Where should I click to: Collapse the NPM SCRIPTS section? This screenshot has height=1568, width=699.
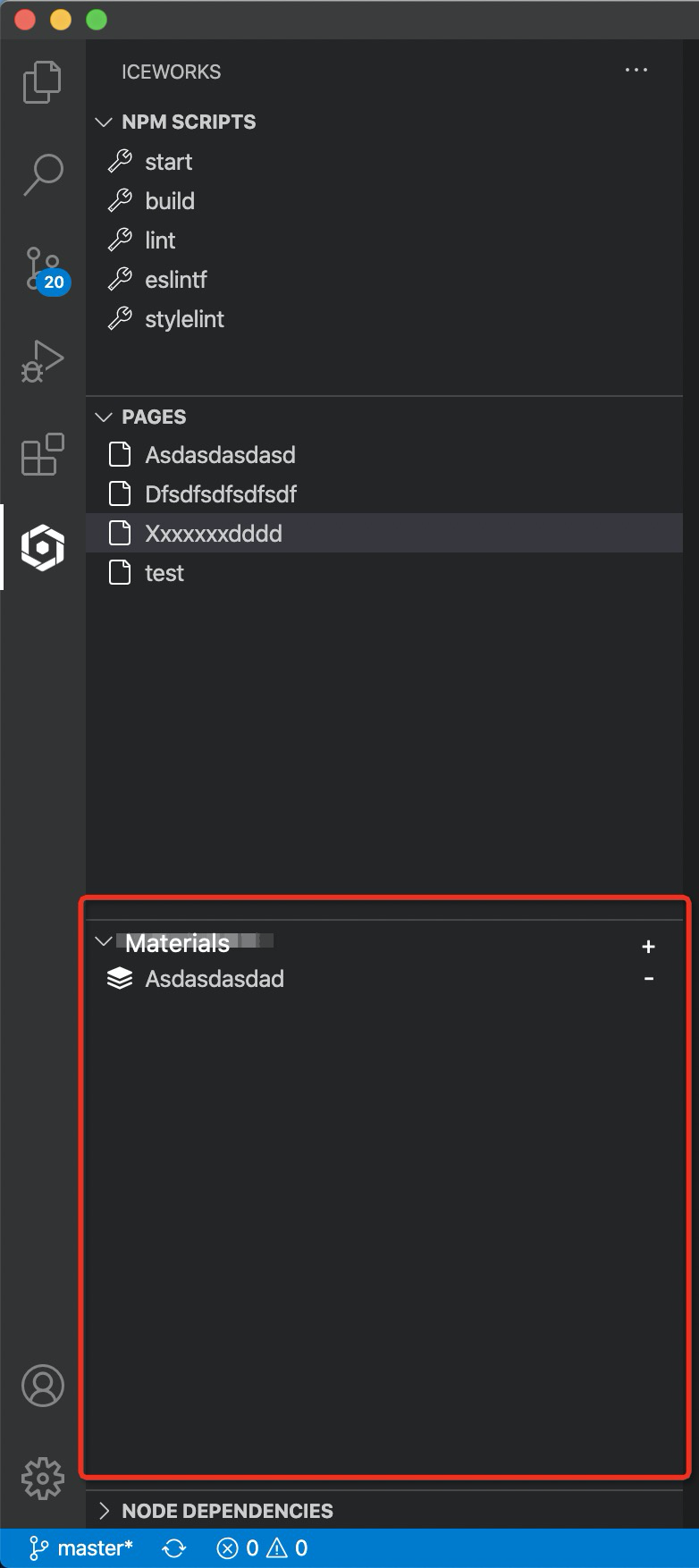pos(103,122)
